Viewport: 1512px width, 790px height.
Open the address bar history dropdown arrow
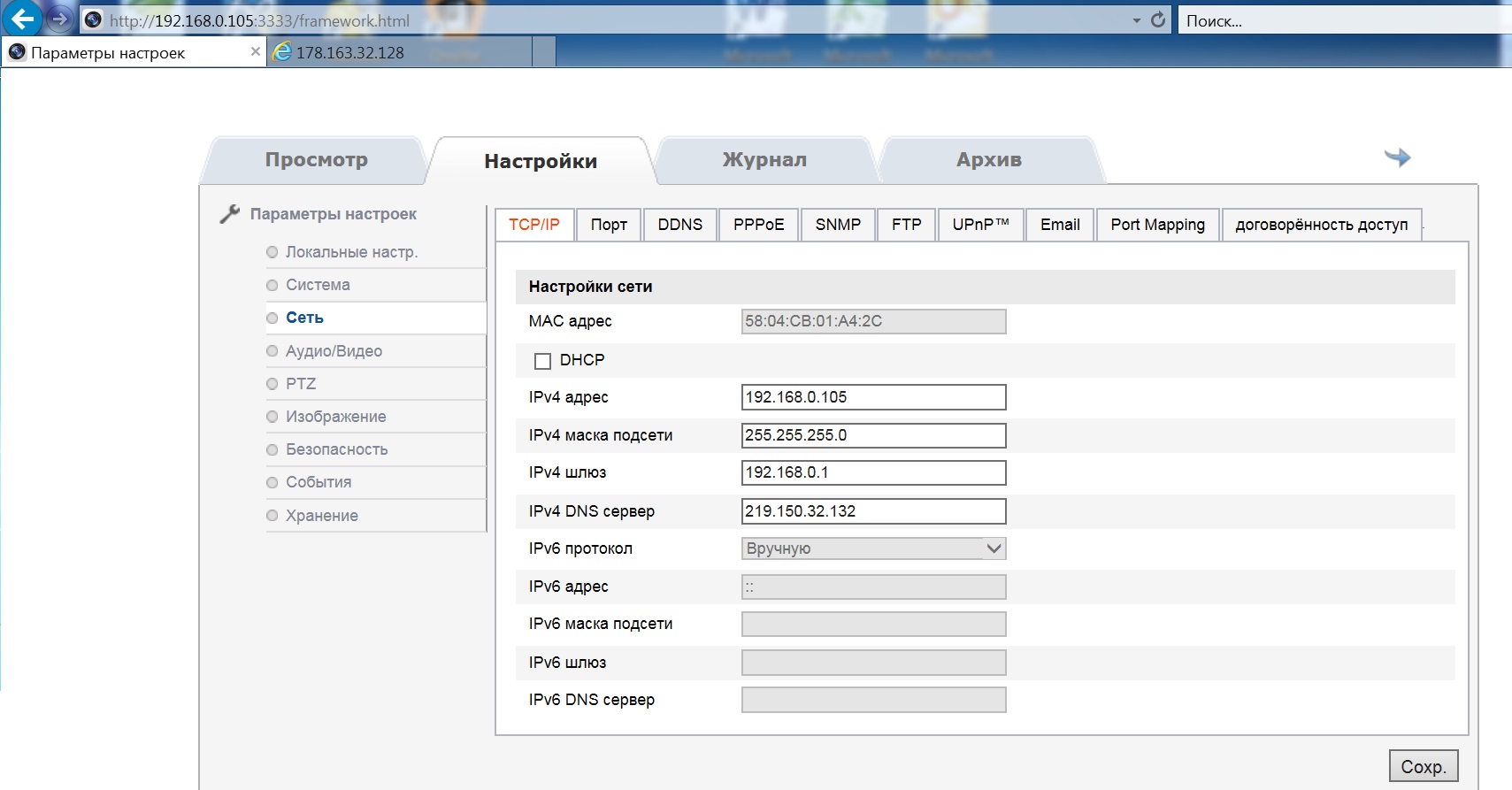point(1137,20)
